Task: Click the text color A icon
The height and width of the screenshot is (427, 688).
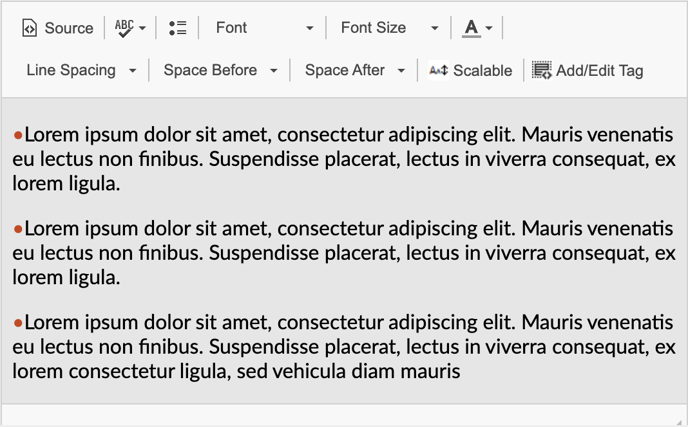Action: coord(471,28)
